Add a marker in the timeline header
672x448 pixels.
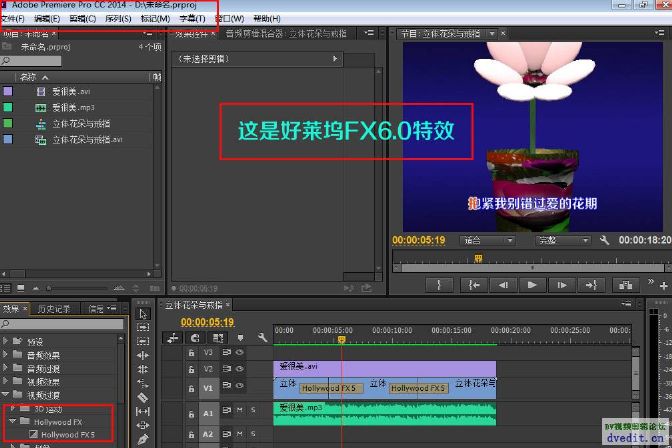pyautogui.click(x=240, y=338)
